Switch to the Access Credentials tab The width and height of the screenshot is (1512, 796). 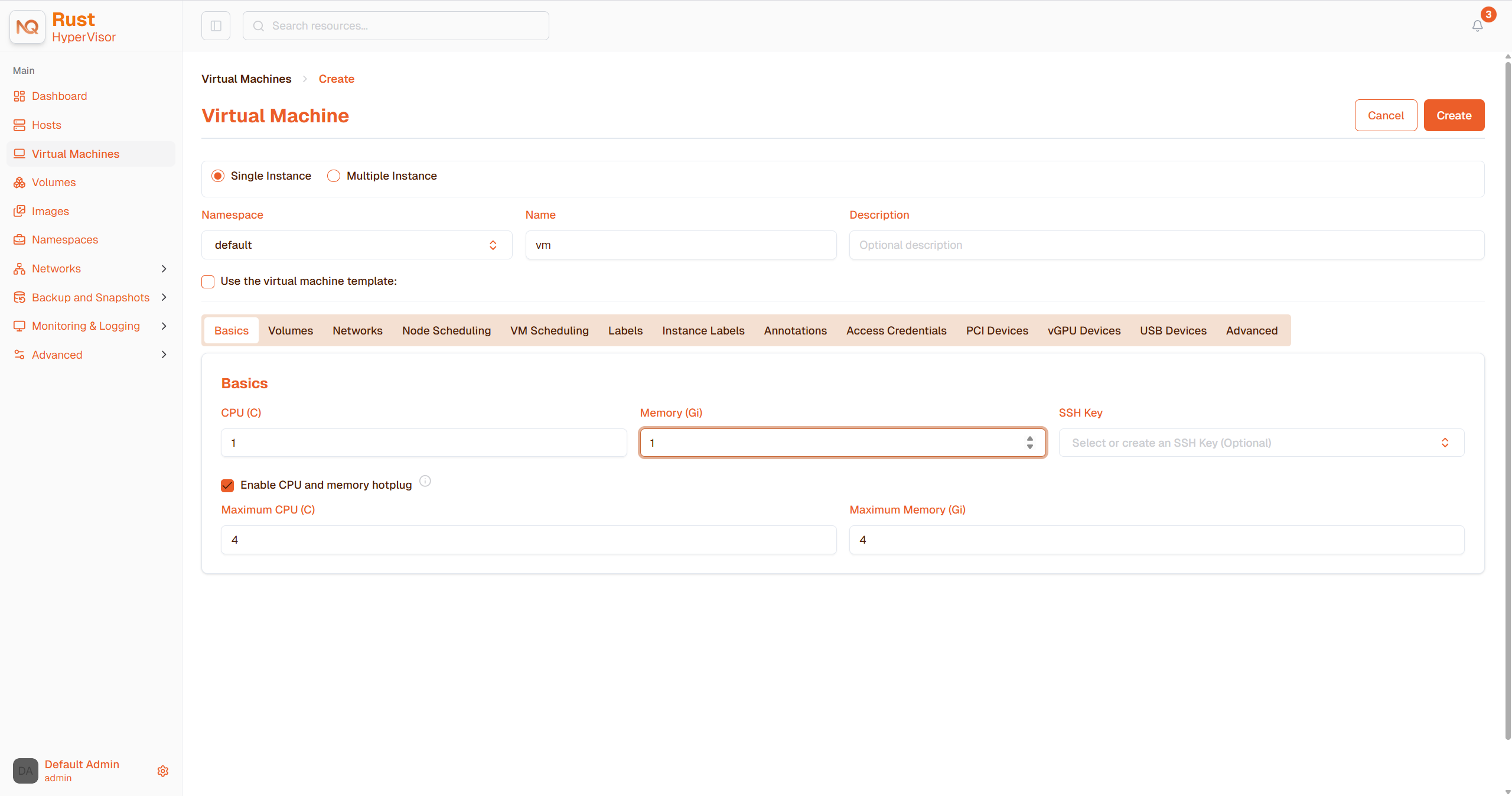pos(896,331)
